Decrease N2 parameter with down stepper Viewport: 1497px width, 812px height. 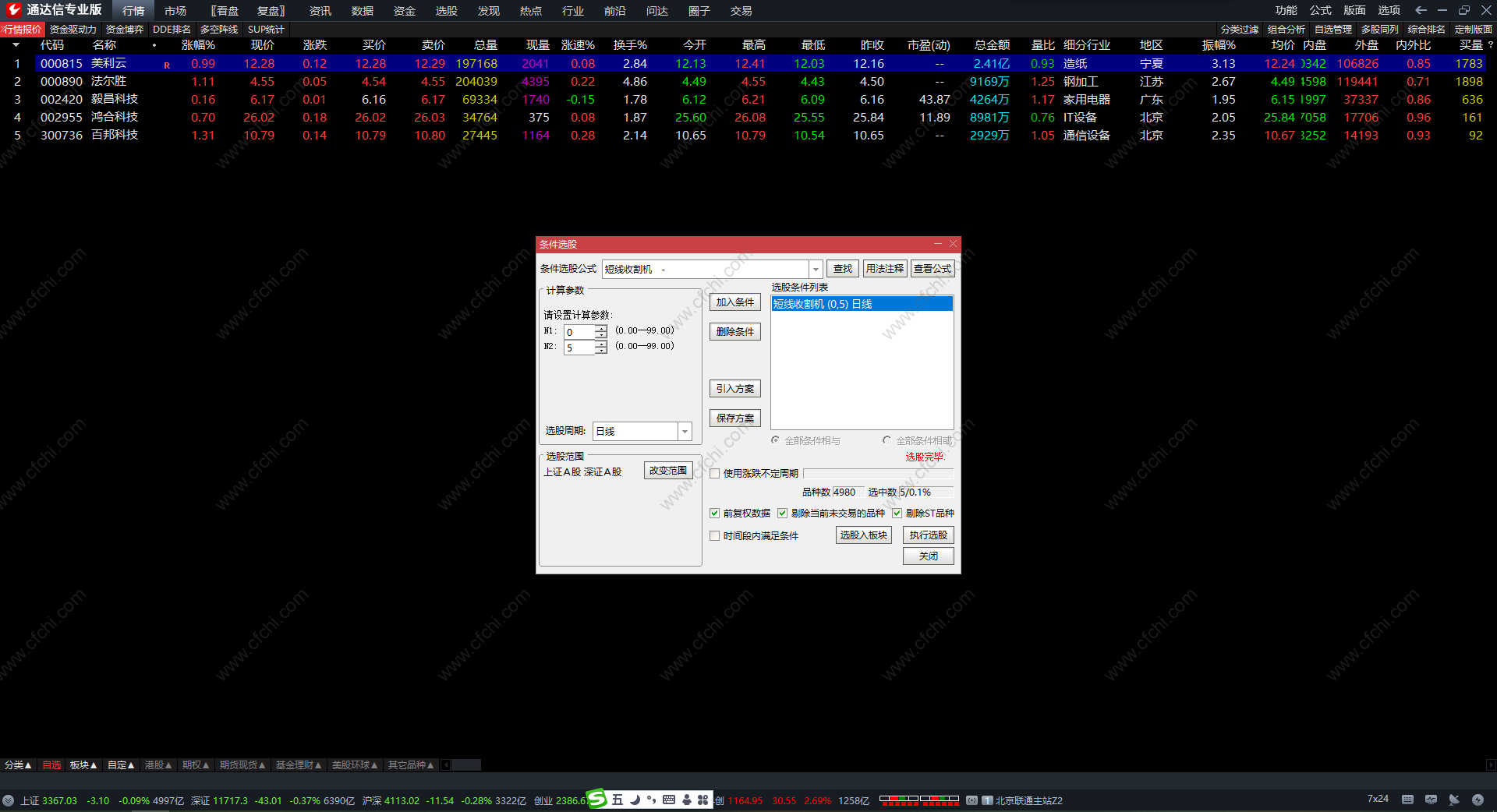tap(601, 351)
